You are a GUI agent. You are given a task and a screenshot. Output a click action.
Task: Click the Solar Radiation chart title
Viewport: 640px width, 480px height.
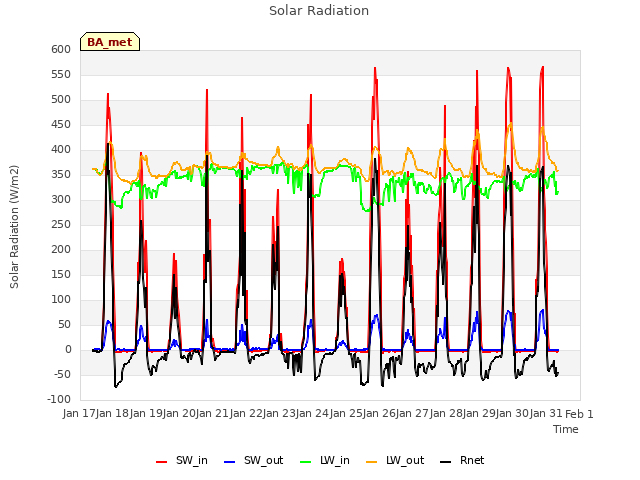pyautogui.click(x=319, y=11)
